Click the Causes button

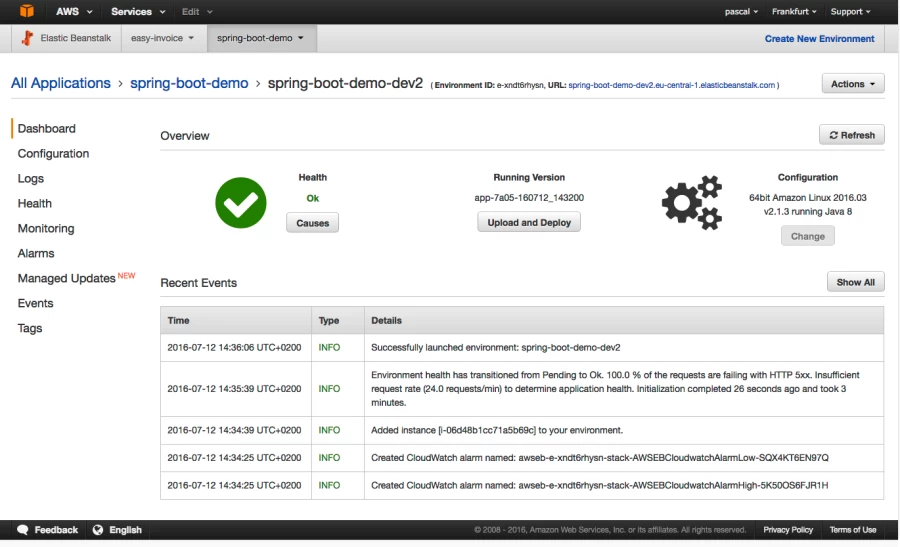(312, 223)
